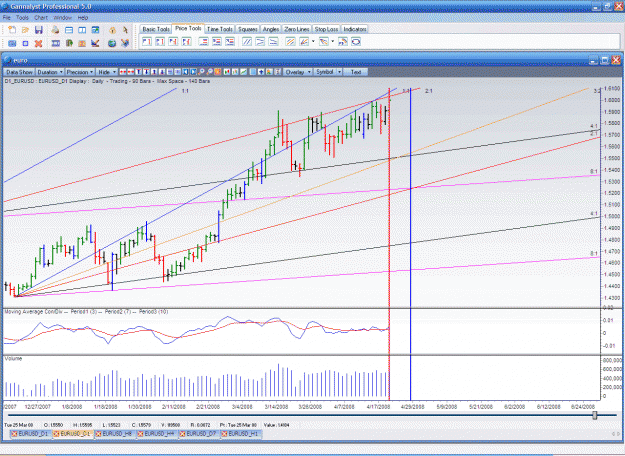Open the Tools menu

[22, 18]
